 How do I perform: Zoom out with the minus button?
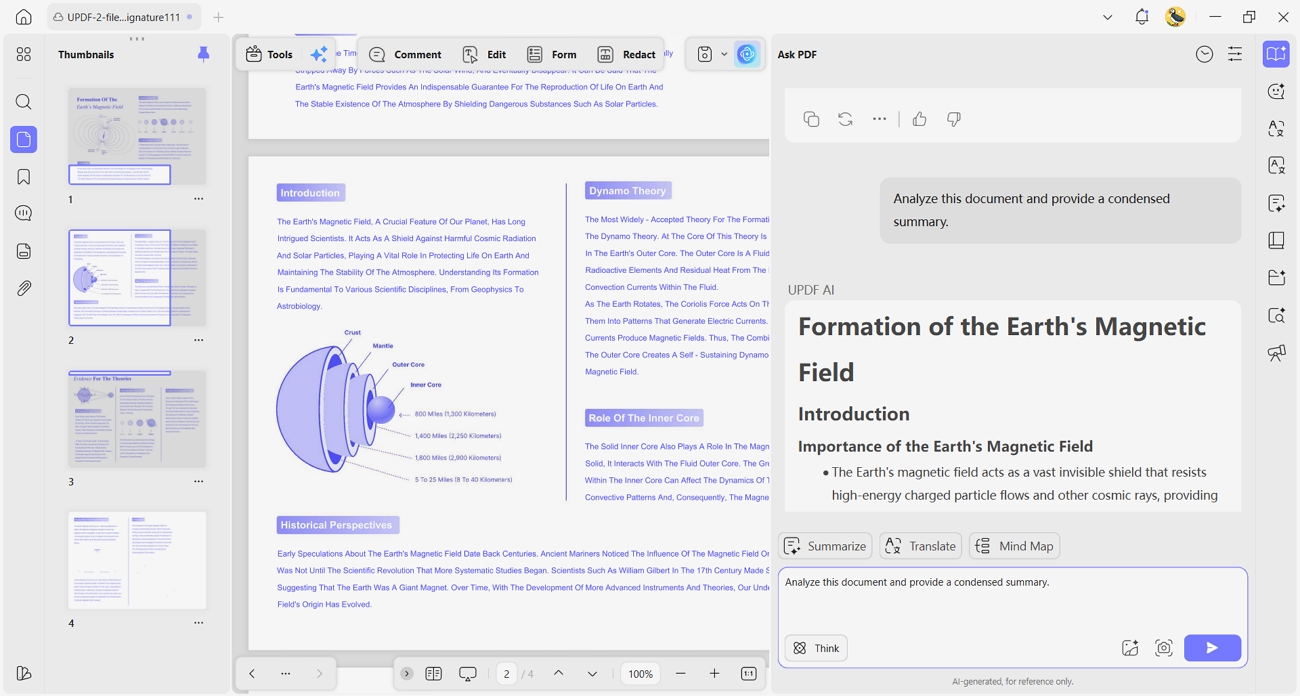pyautogui.click(x=681, y=674)
